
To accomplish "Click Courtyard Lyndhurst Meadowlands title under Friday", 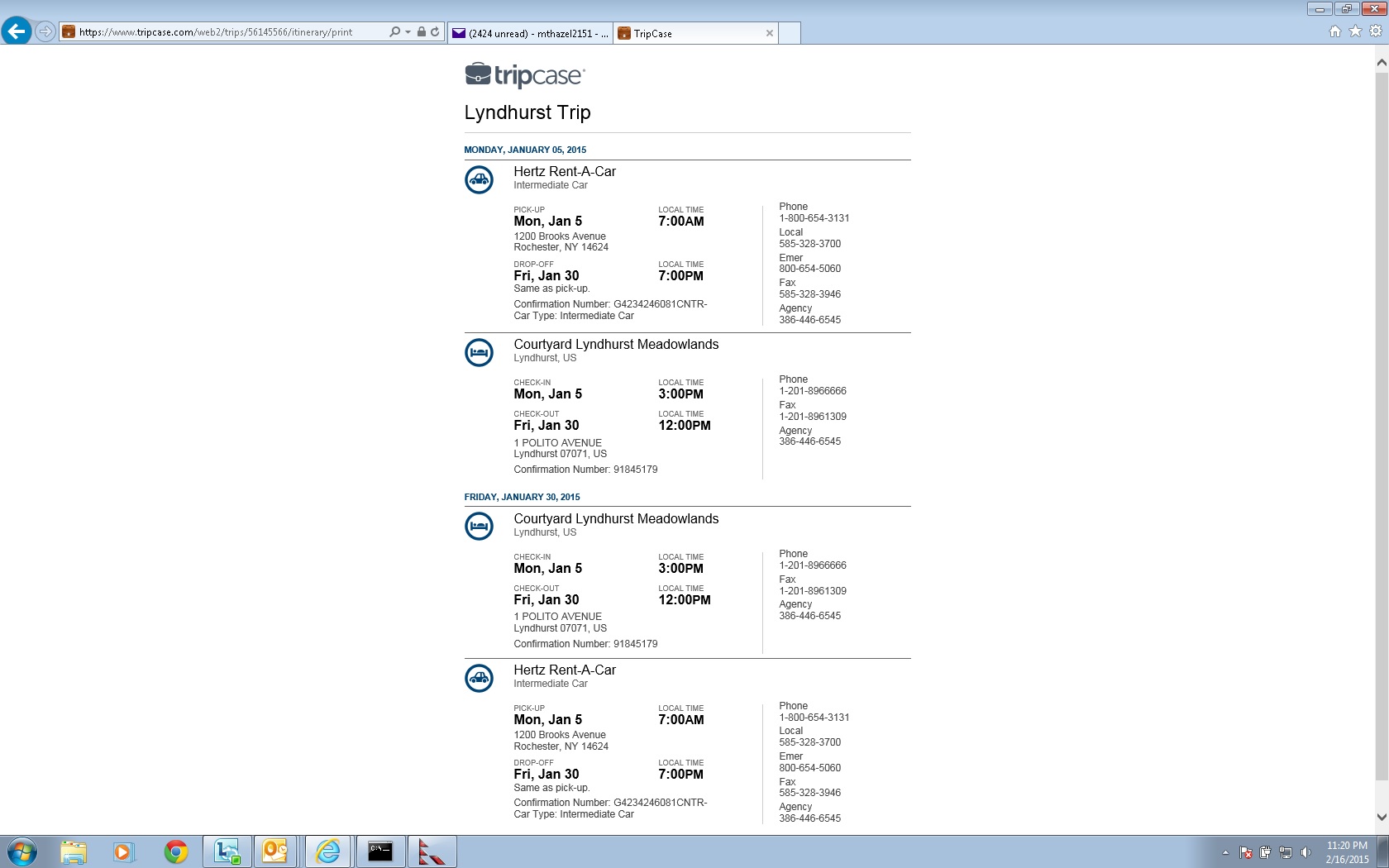I will tap(616, 518).
